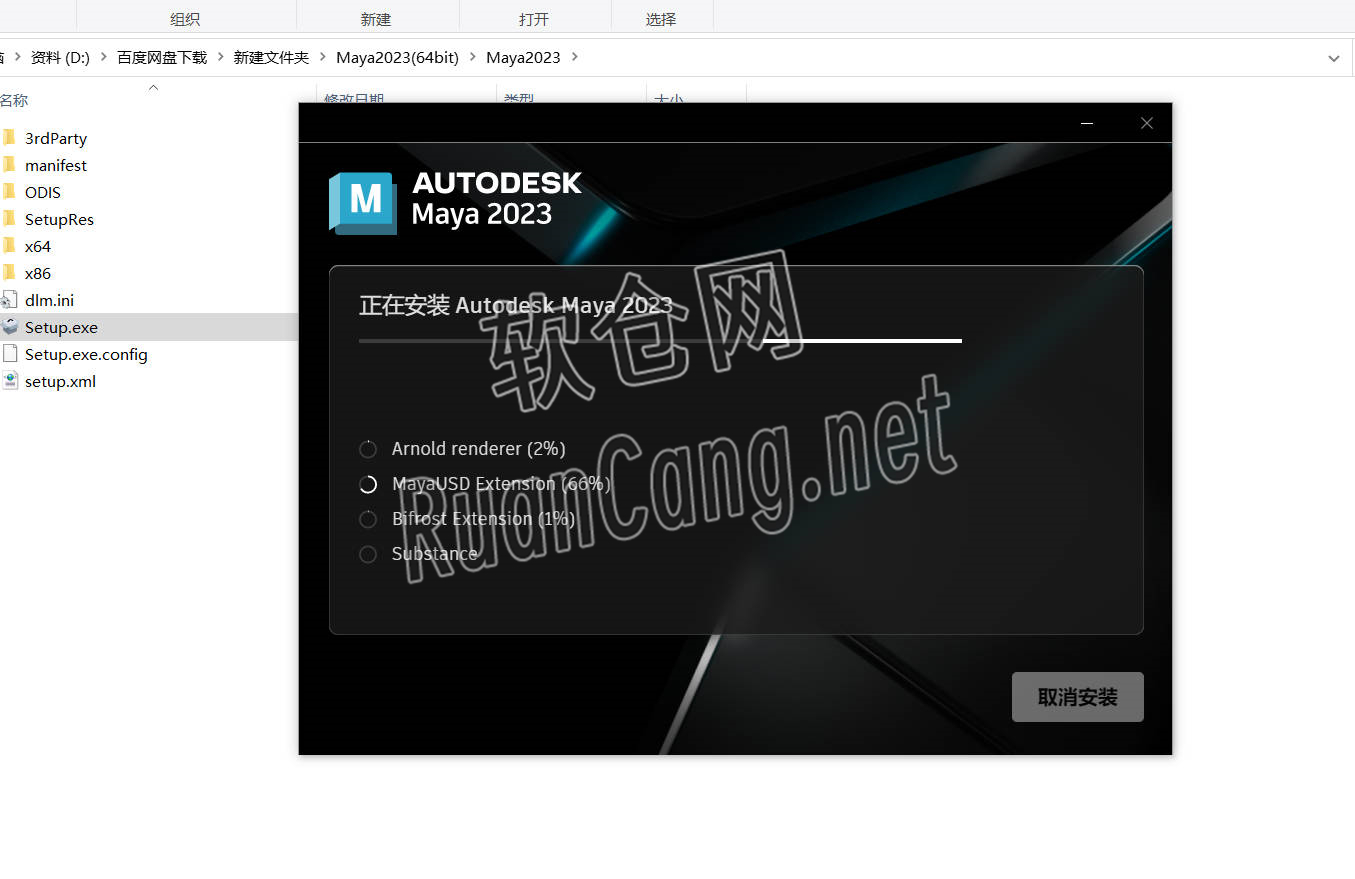1355x879 pixels.
Task: Click the ODIS folder icon
Action: click(x=9, y=192)
